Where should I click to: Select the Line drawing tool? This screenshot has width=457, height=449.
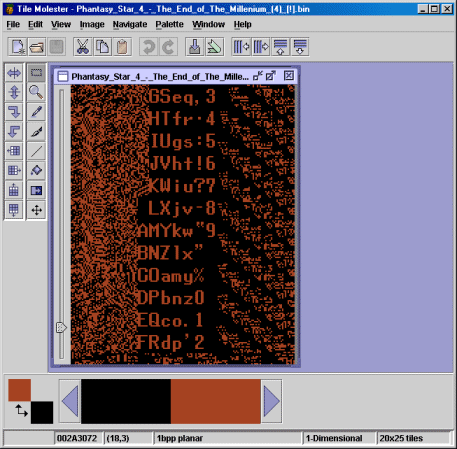36,151
